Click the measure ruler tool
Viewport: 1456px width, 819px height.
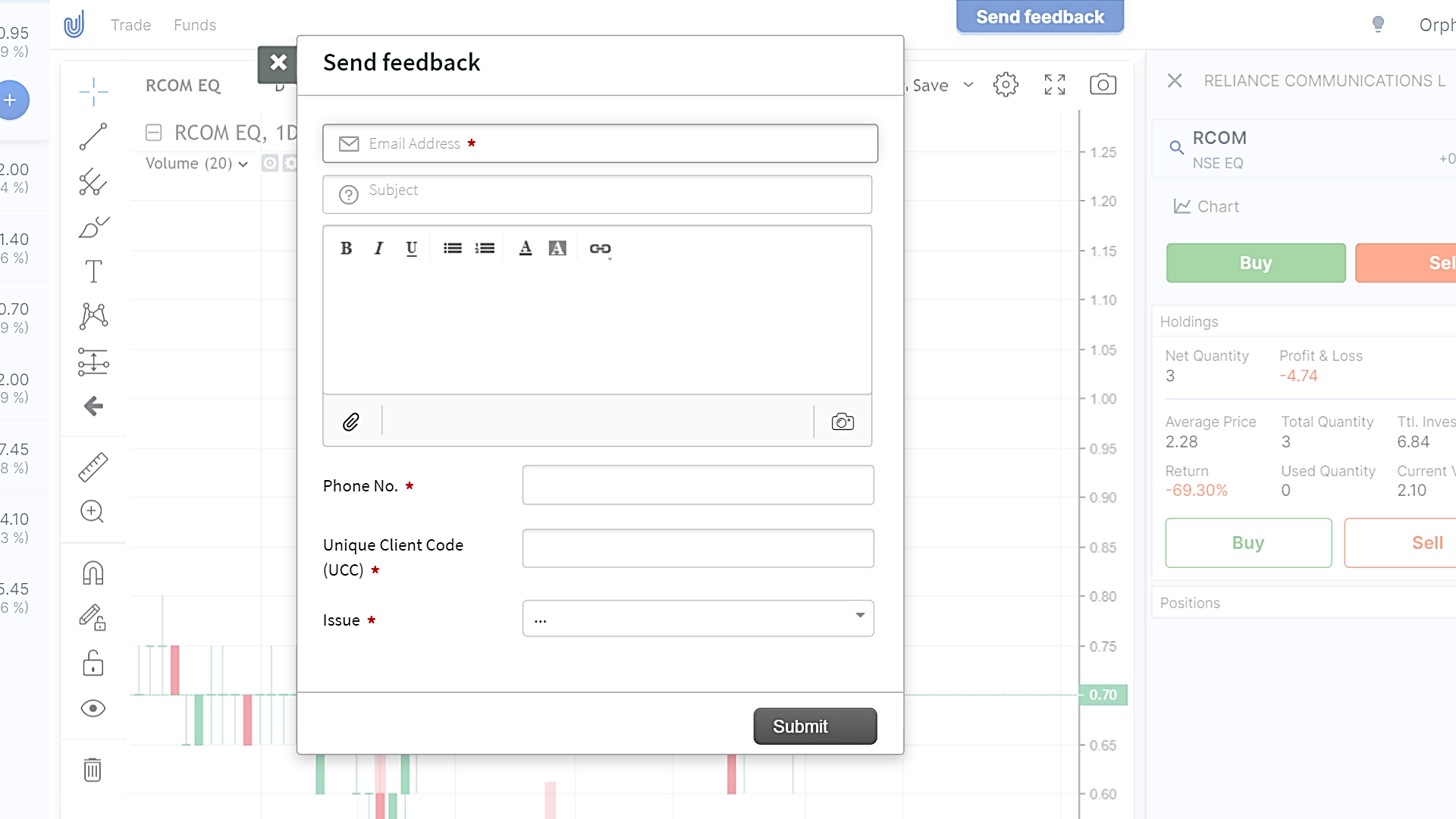93,467
